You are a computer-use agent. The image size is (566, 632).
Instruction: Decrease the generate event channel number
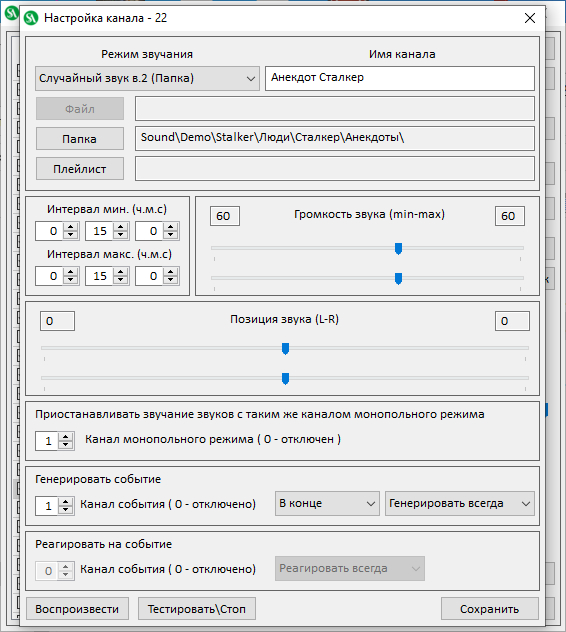click(66, 509)
